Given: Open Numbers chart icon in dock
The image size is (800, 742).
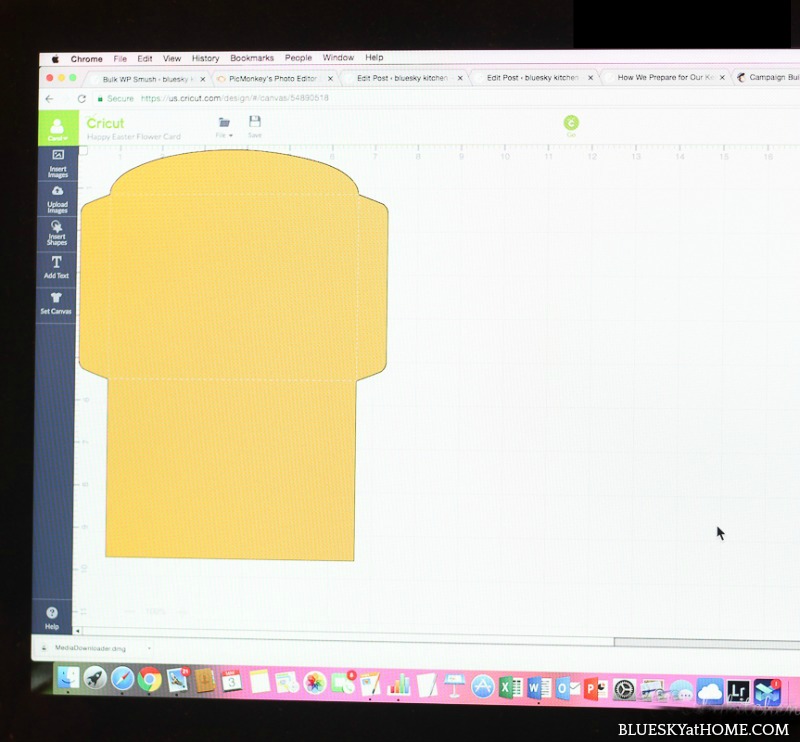Looking at the screenshot, I should [399, 684].
